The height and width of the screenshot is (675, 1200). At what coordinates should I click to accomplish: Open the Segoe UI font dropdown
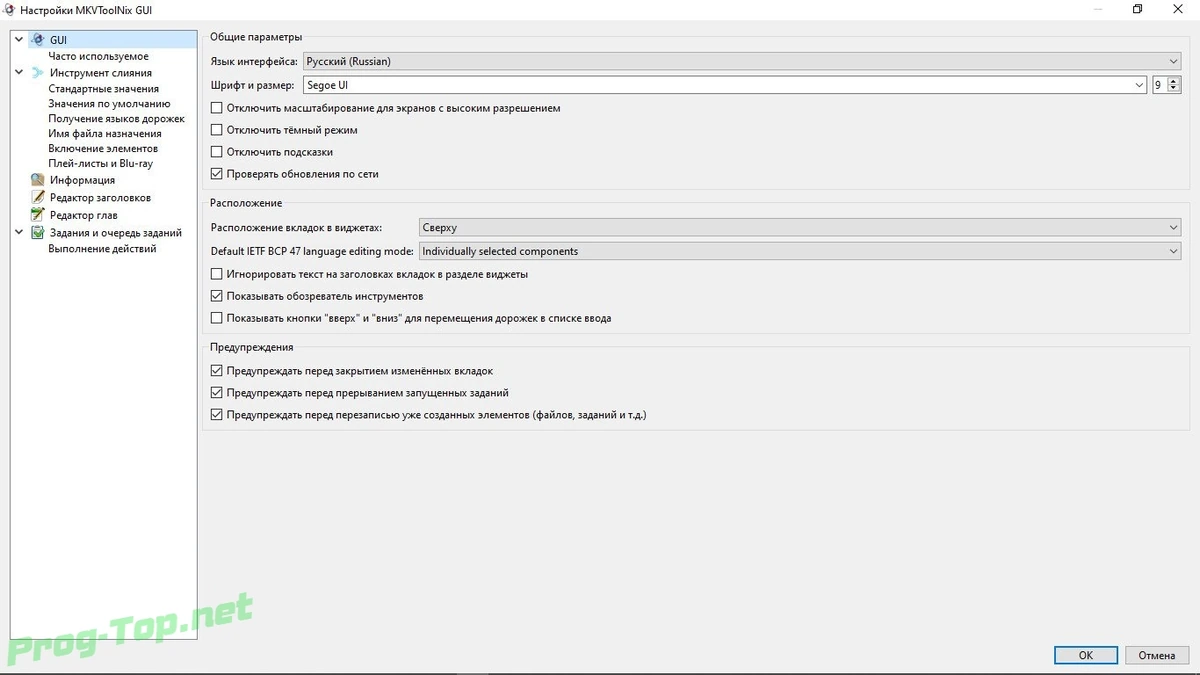pos(725,85)
